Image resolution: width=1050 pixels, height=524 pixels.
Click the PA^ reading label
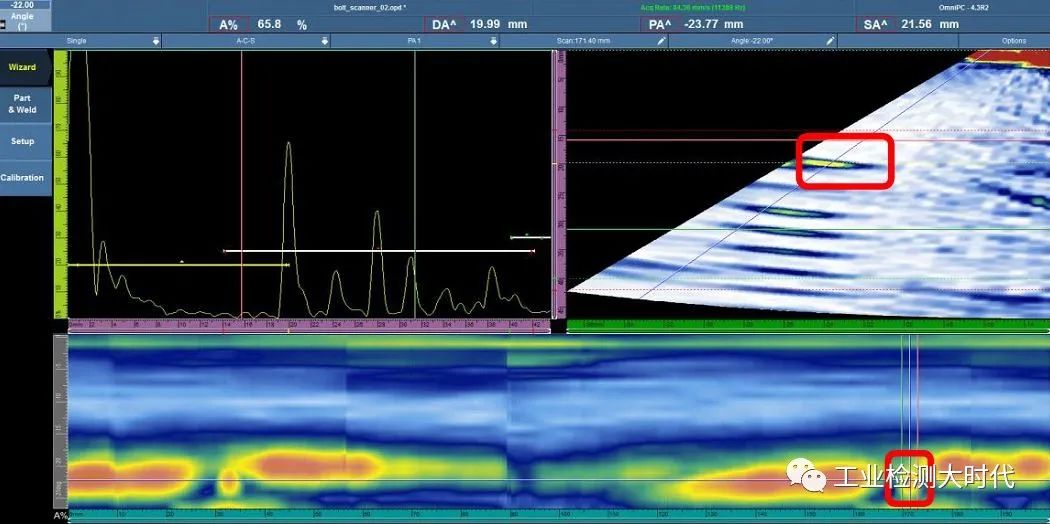(x=659, y=25)
